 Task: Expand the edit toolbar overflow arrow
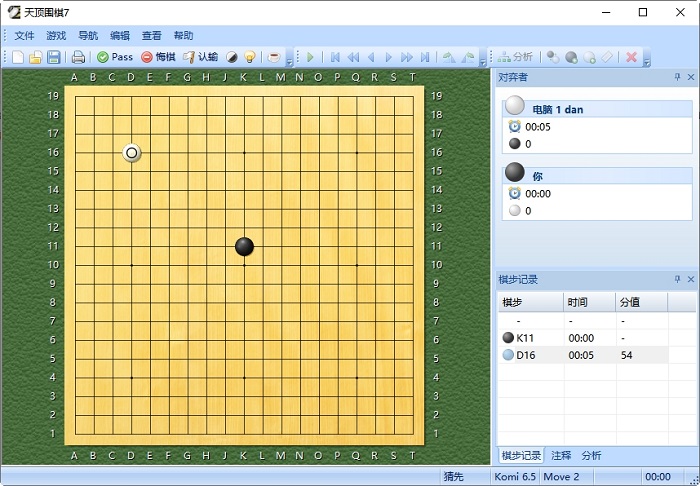[646, 62]
